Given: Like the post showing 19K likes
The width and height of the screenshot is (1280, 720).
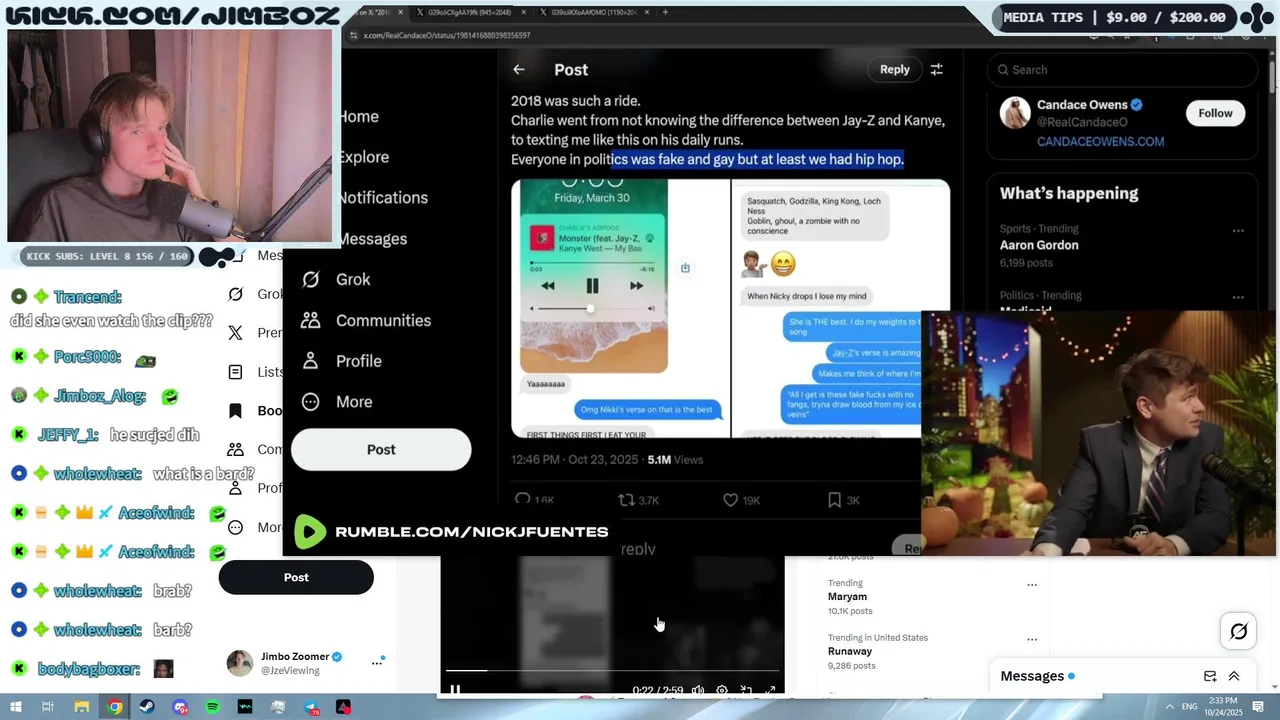Looking at the screenshot, I should pos(730,500).
